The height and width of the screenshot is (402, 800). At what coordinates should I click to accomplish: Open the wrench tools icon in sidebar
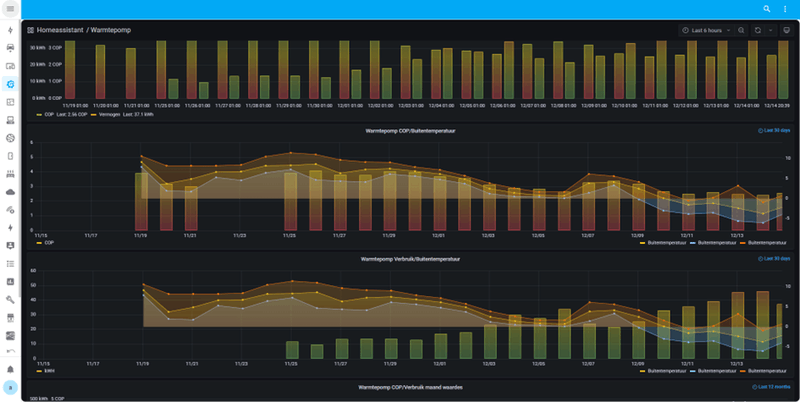[x=10, y=299]
